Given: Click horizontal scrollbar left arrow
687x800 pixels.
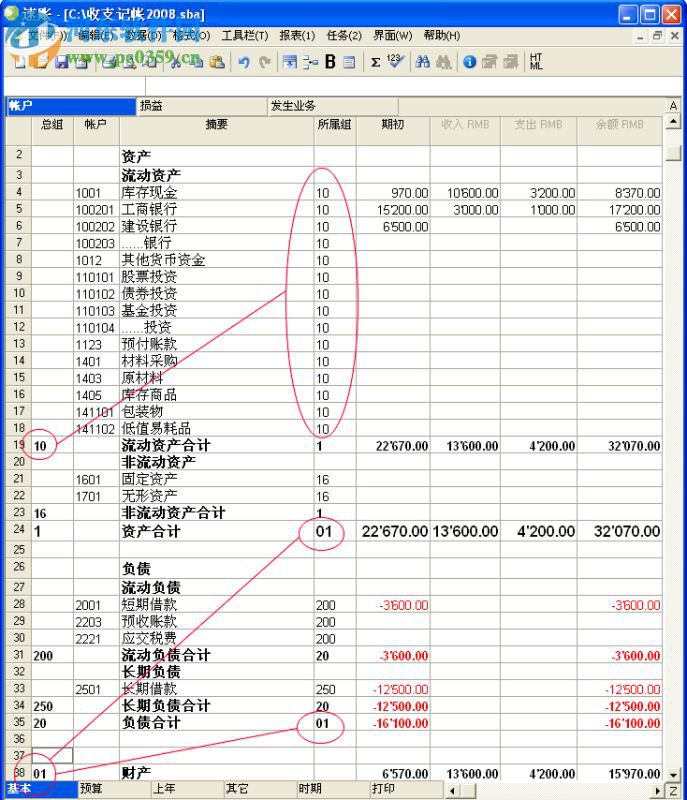Looking at the screenshot, I should (452, 791).
